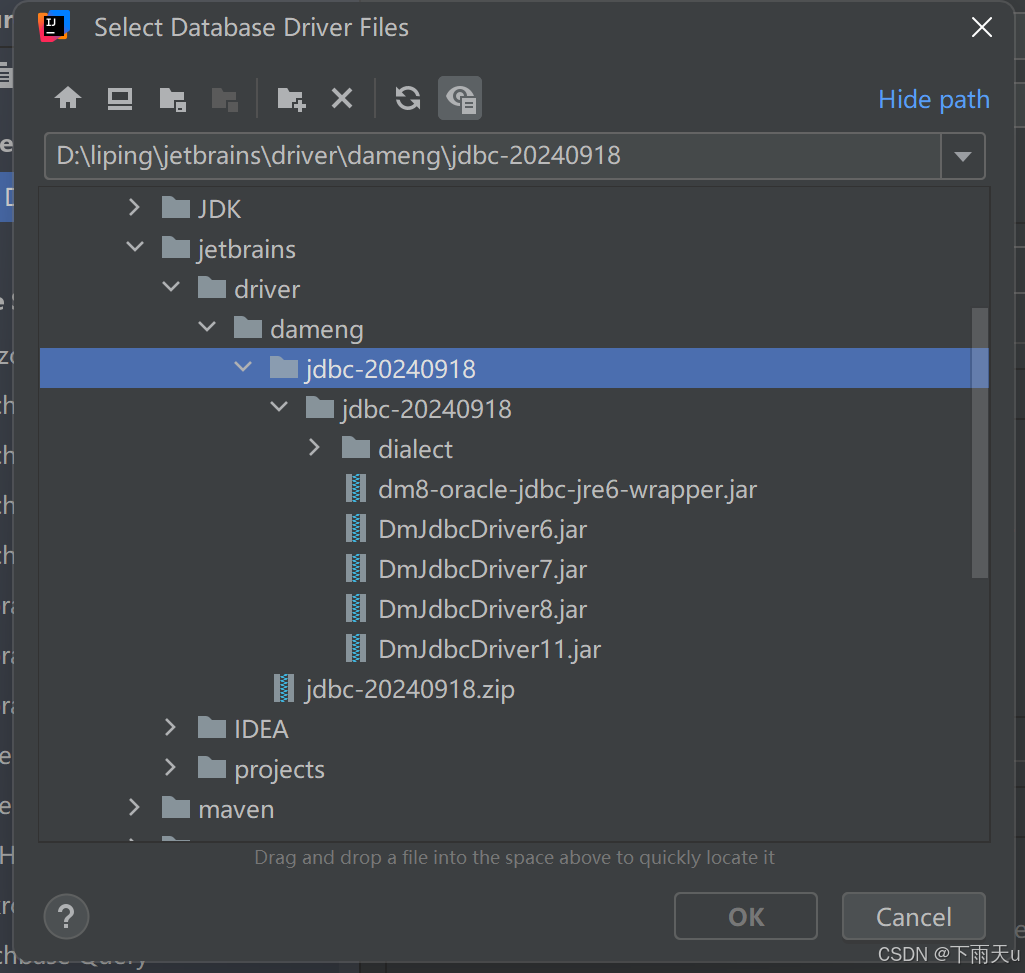
Task: Click the Cancel button
Action: point(913,916)
